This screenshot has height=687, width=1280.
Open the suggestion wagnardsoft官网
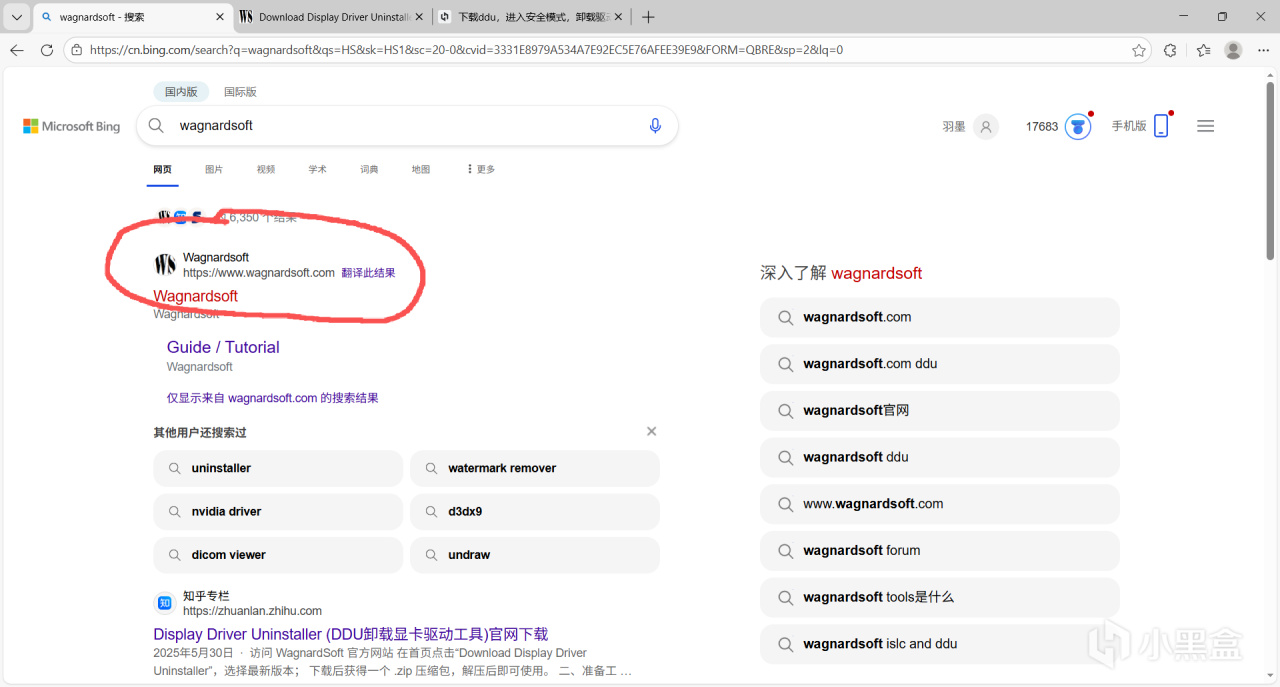[940, 410]
